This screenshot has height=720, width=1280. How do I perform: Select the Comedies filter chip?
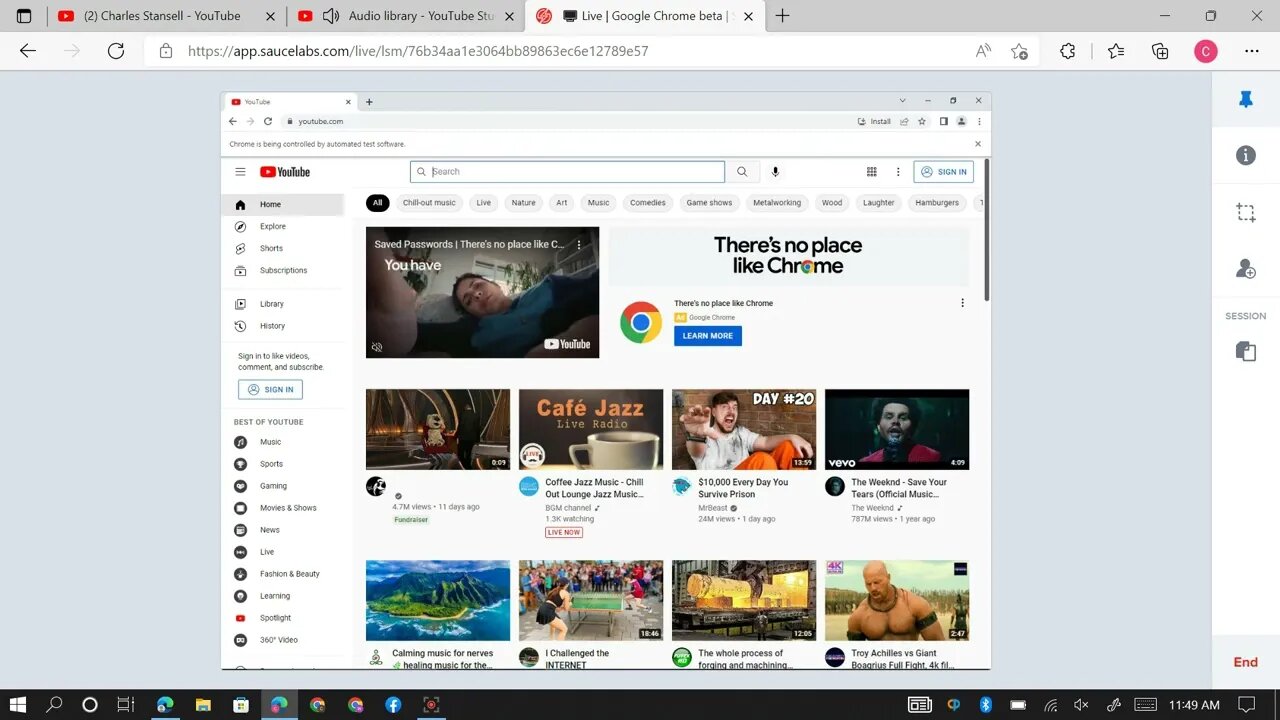coord(648,203)
